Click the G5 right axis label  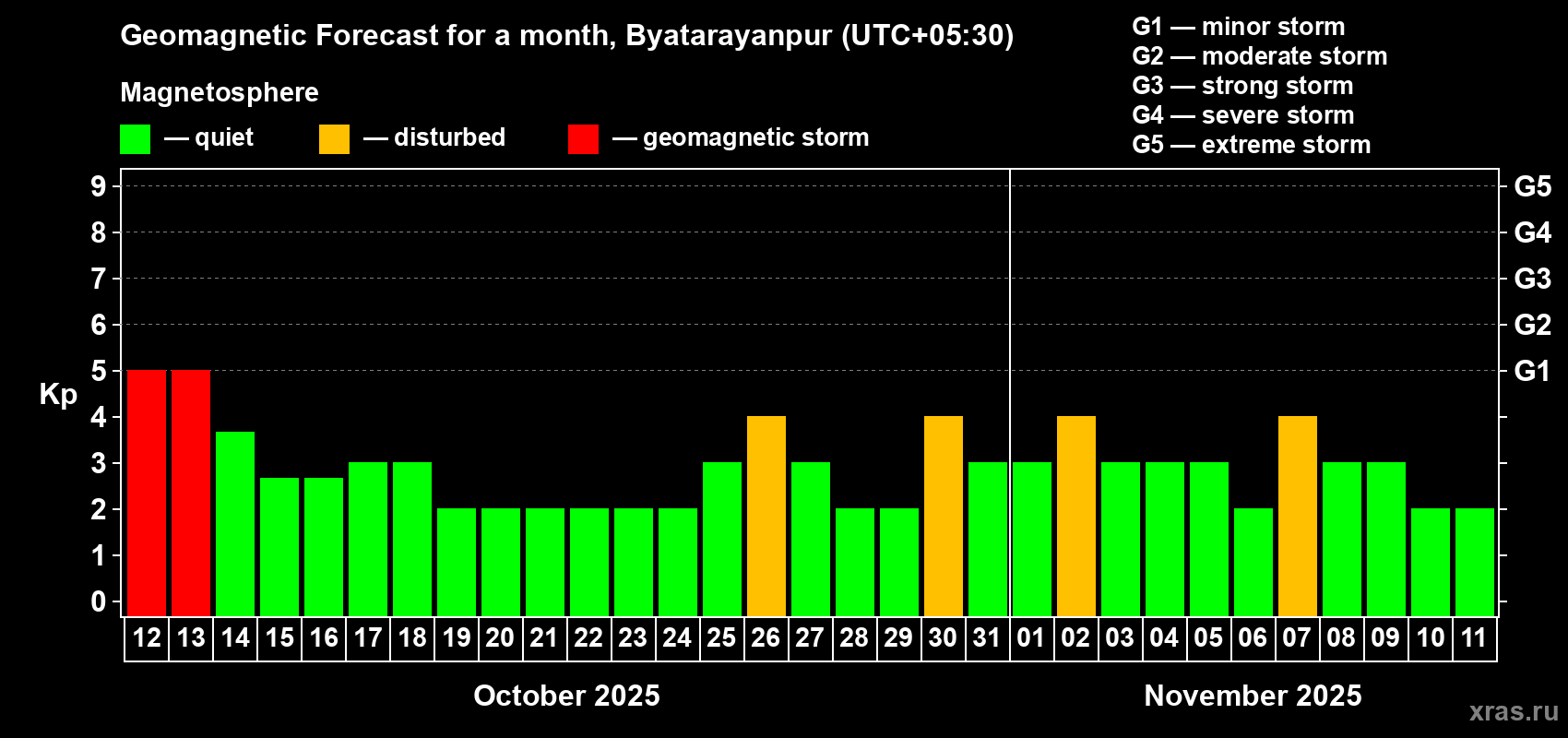pos(1533,186)
